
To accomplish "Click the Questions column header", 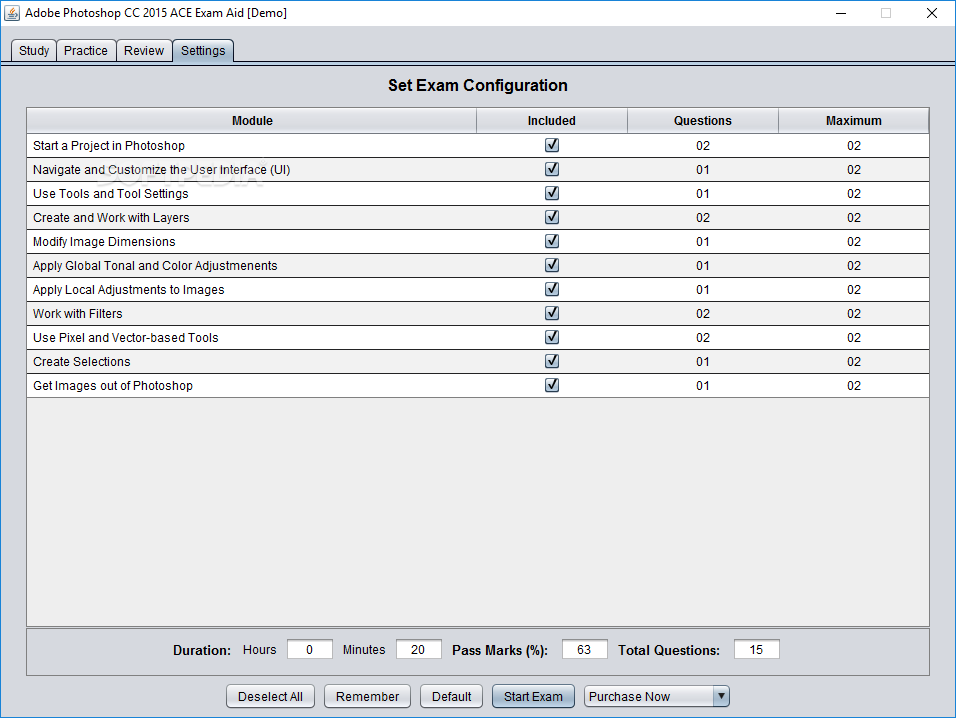I will (x=702, y=121).
